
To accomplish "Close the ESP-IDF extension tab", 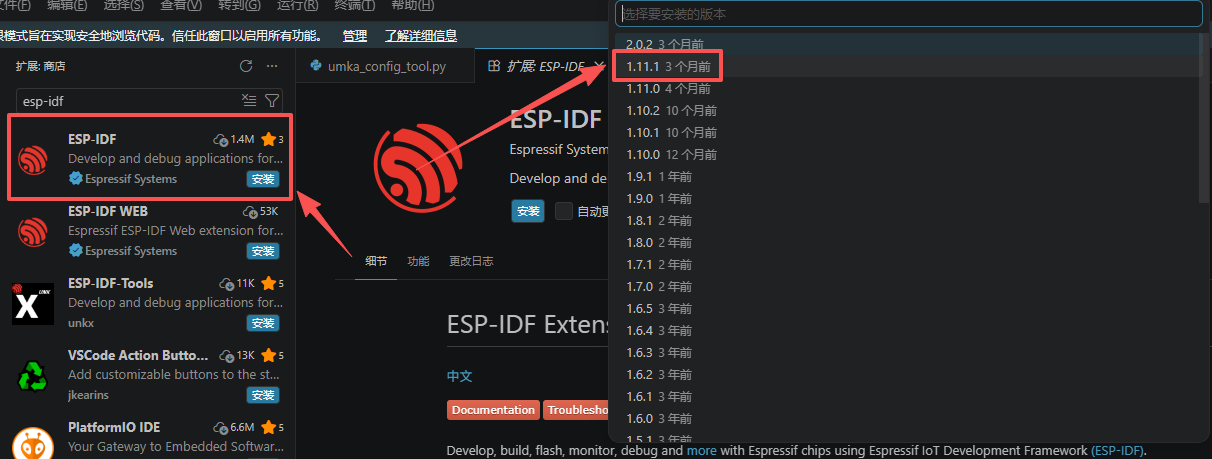I will [599, 66].
